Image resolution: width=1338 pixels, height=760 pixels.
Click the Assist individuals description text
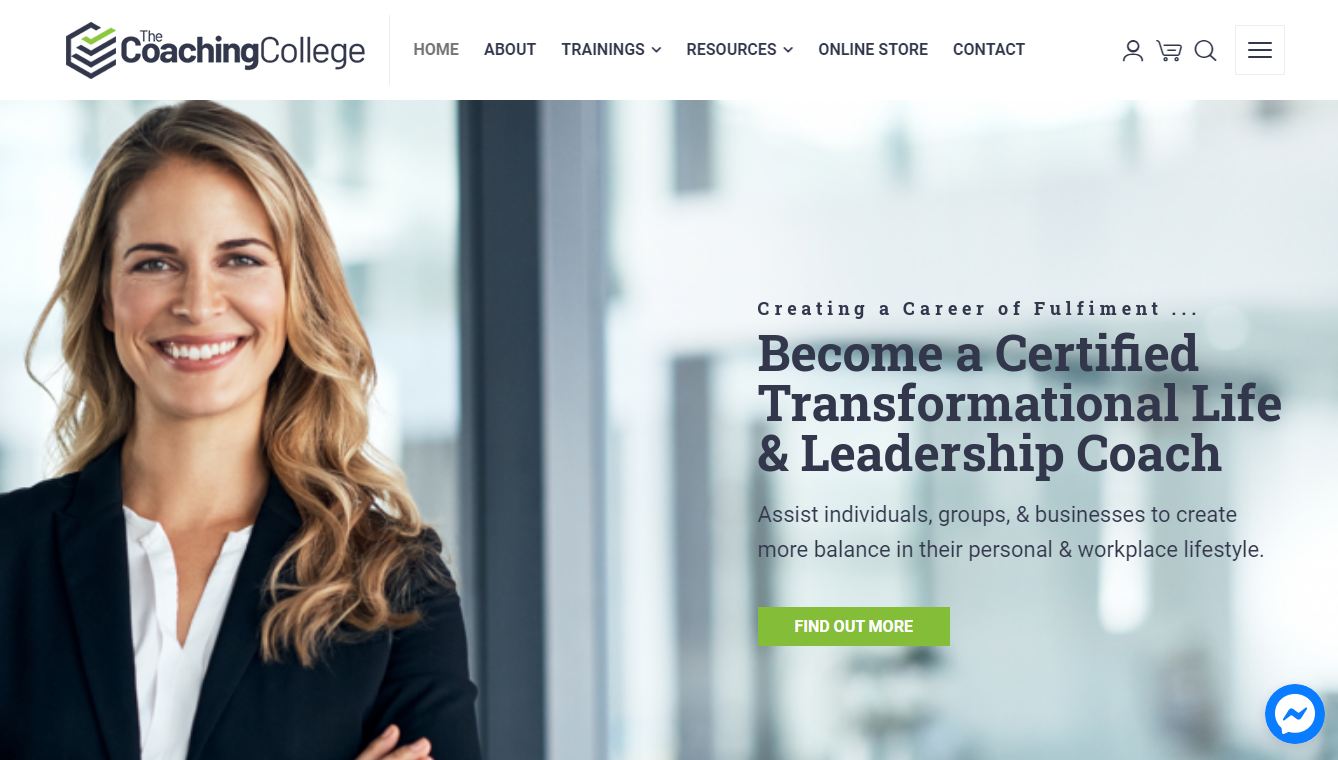(1011, 532)
